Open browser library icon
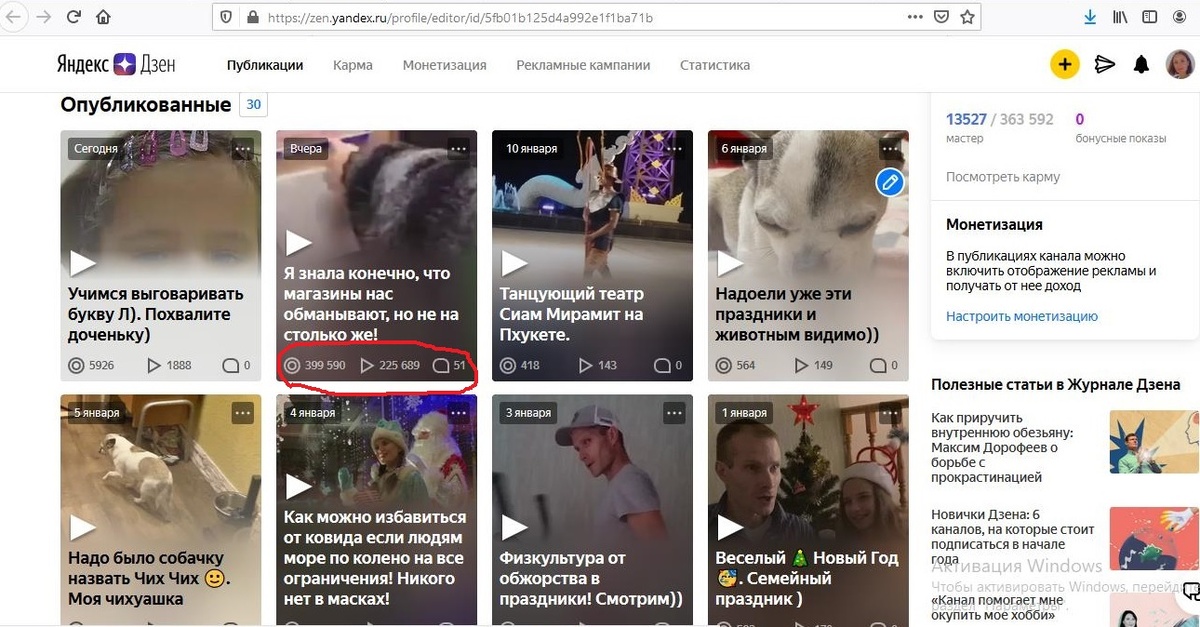Viewport: 1200px width, 627px height. 1120,17
